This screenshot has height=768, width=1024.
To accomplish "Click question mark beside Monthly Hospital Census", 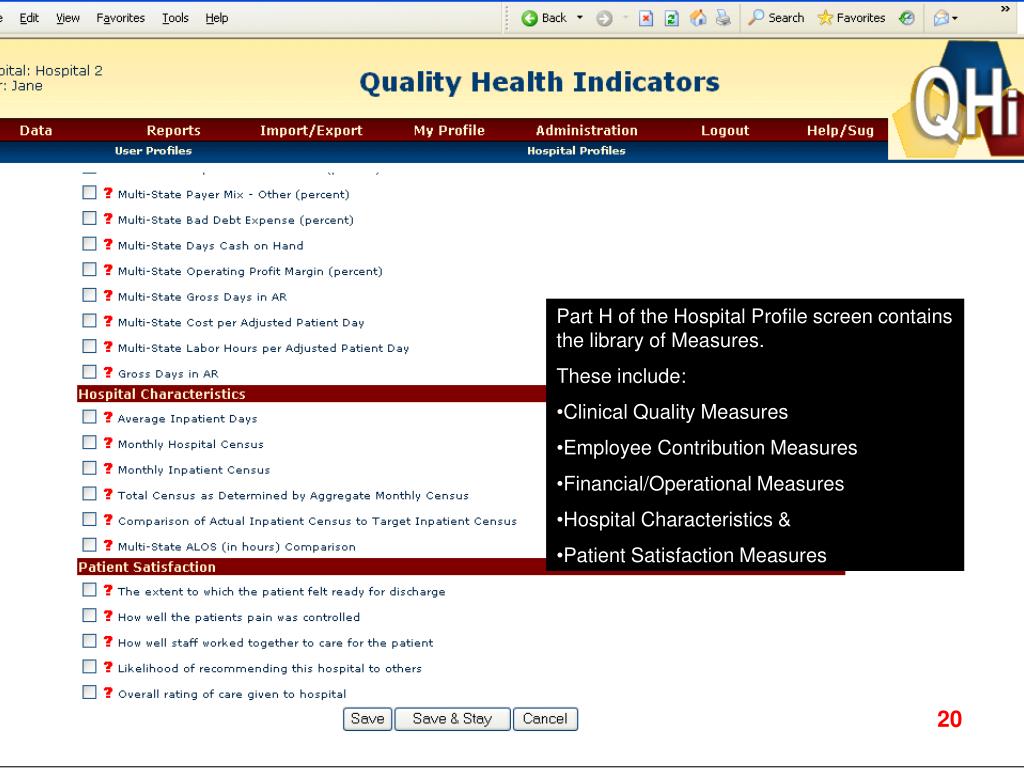I will 108,443.
